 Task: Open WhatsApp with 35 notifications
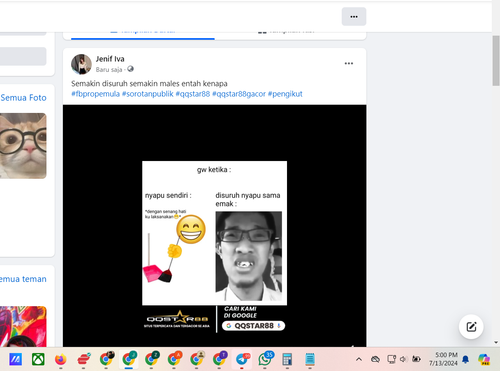[x=265, y=359]
